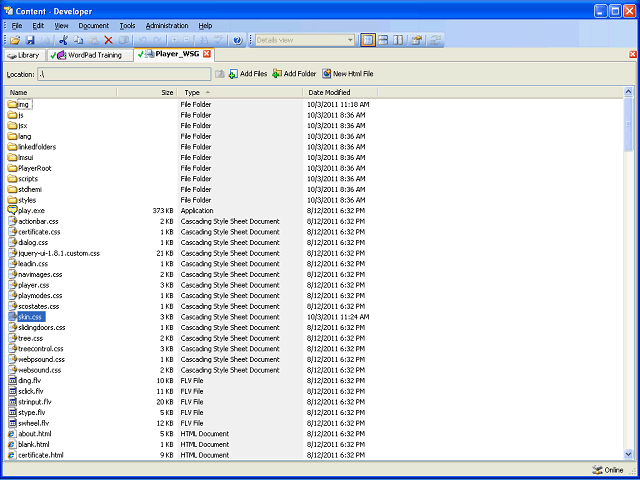
Task: Click the img folder icon
Action: 12,104
